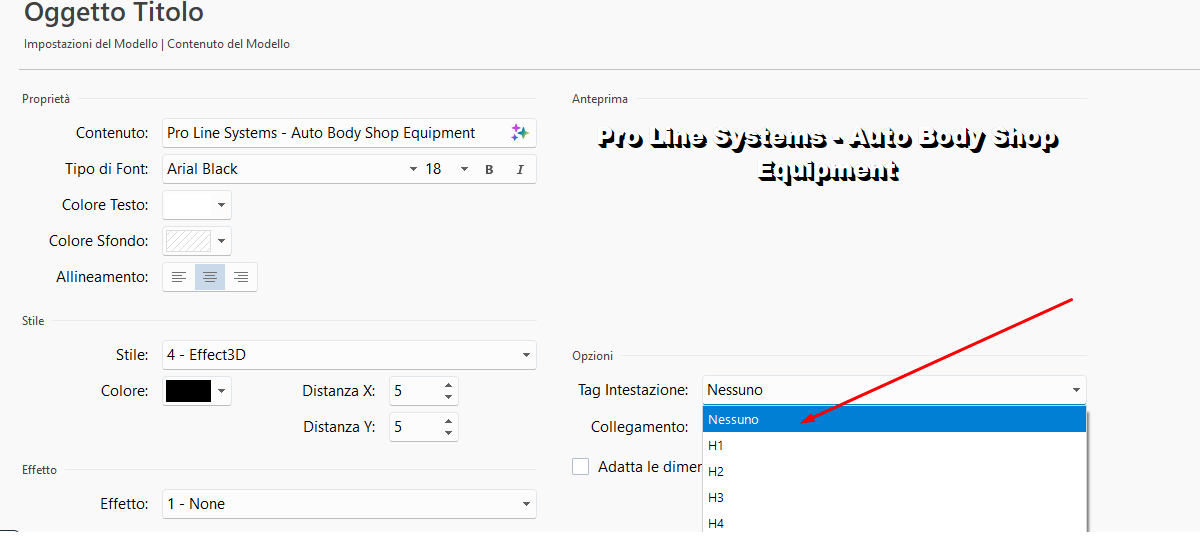
Task: Select H1 from heading tag list
Action: (x=716, y=446)
